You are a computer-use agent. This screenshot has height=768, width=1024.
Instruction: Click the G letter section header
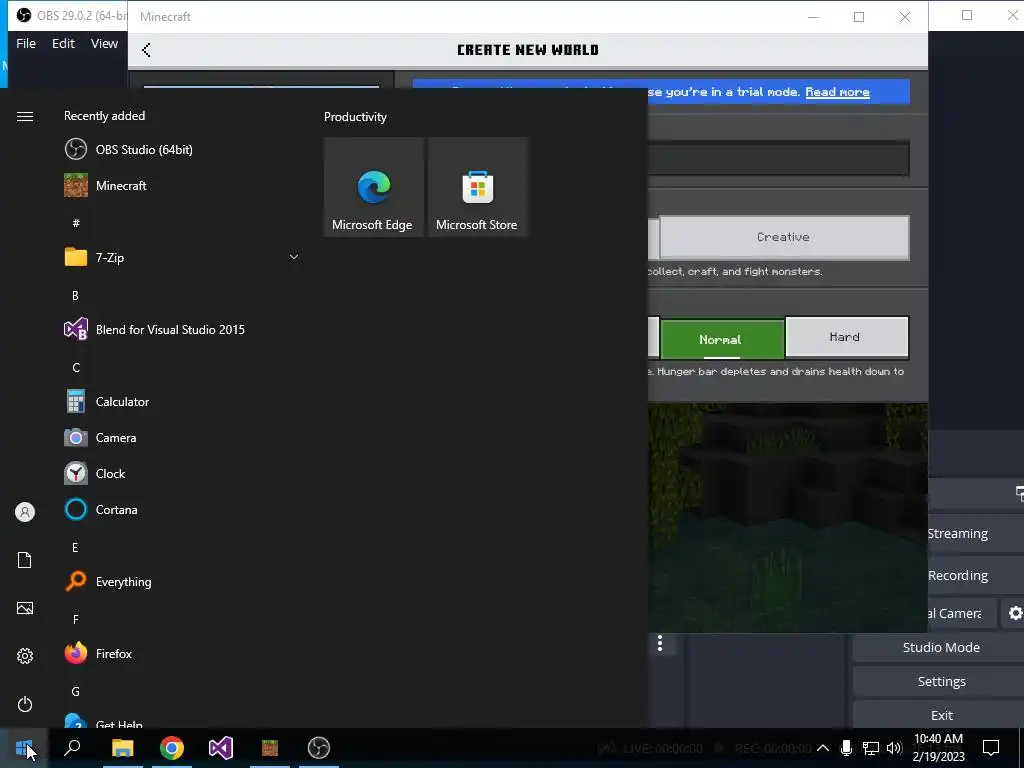point(76,691)
